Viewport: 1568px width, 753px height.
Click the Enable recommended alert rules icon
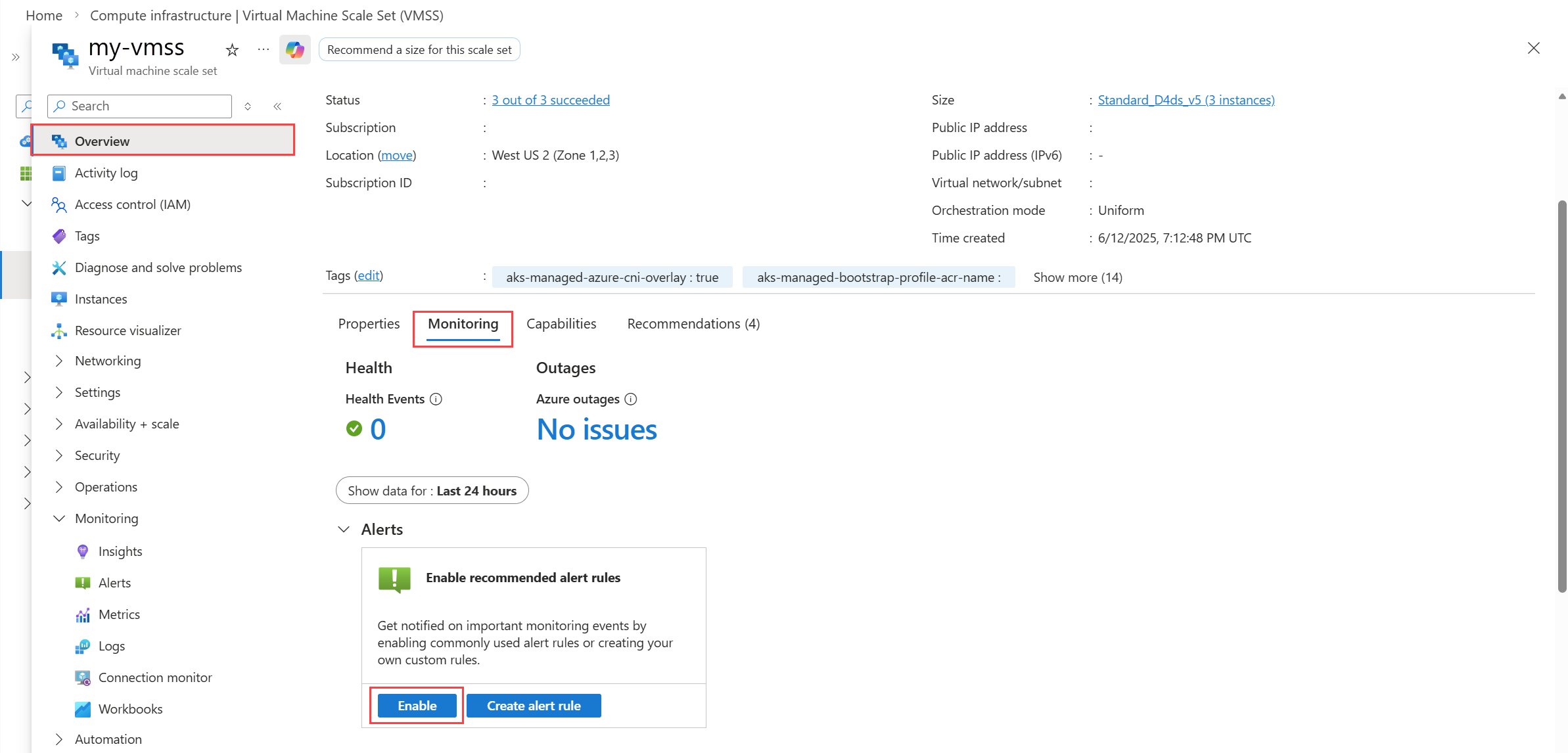click(x=394, y=580)
